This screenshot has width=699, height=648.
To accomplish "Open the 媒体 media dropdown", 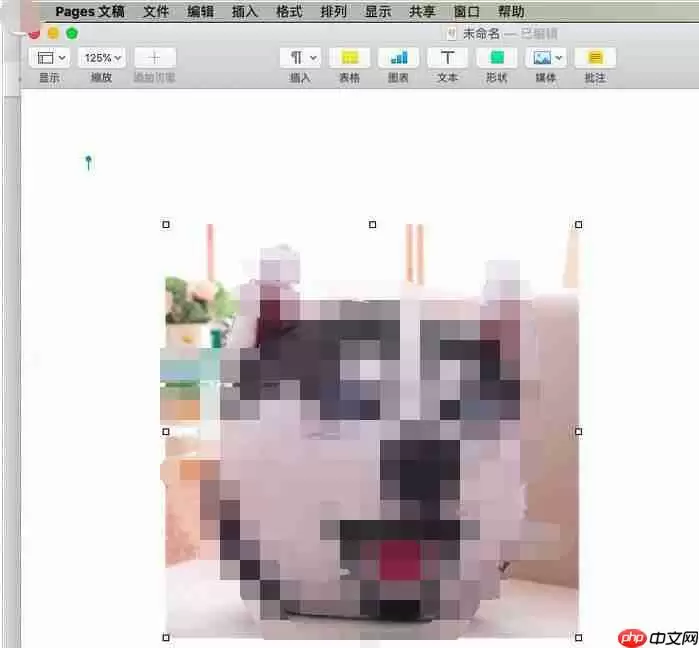I will click(546, 57).
